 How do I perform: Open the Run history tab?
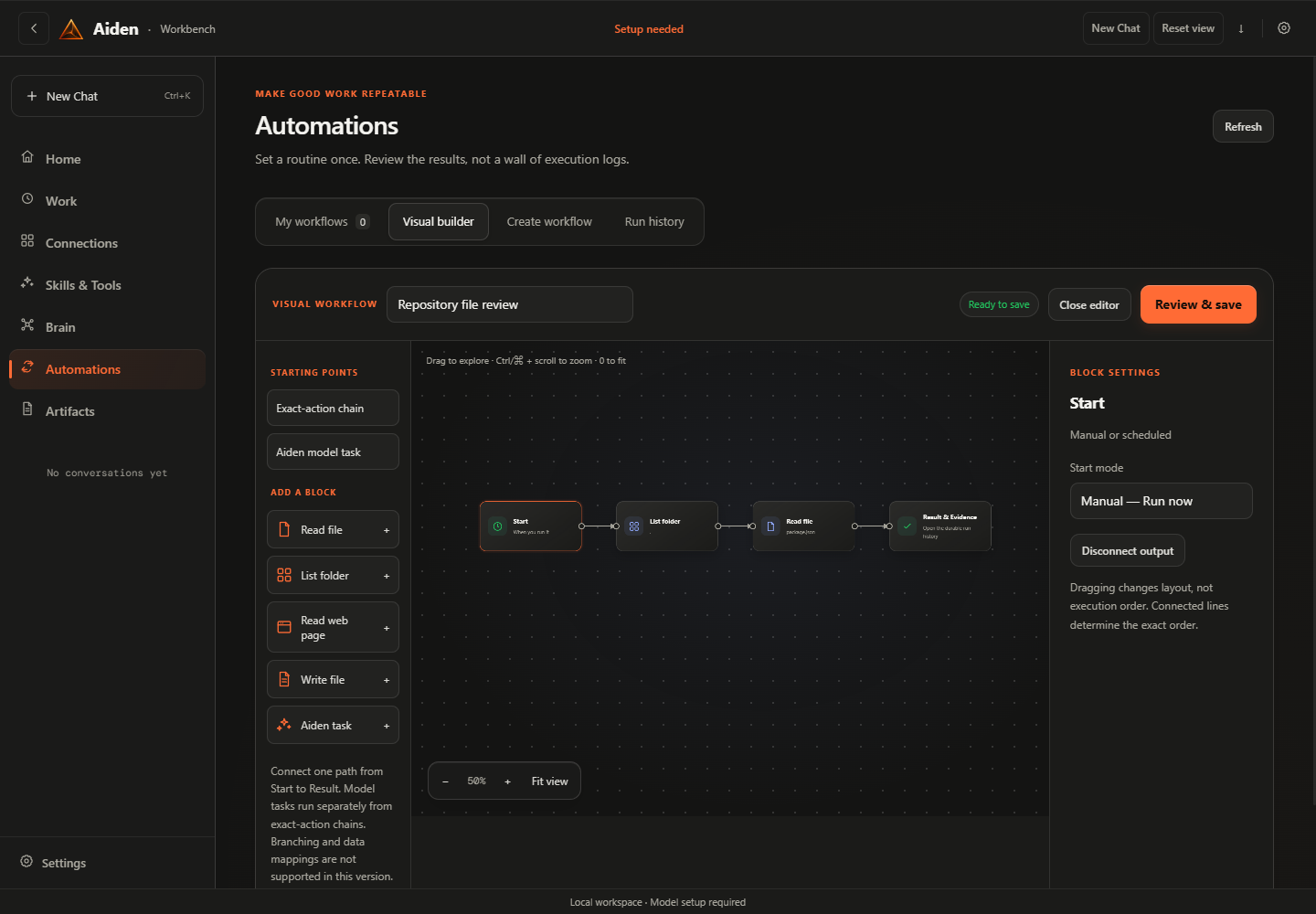[x=654, y=222]
